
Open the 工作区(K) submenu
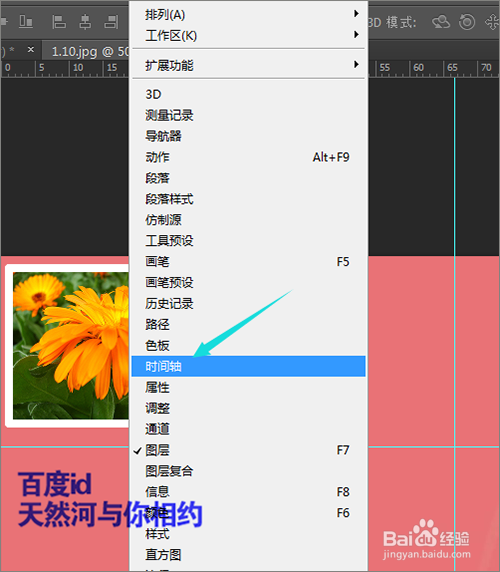[248, 36]
